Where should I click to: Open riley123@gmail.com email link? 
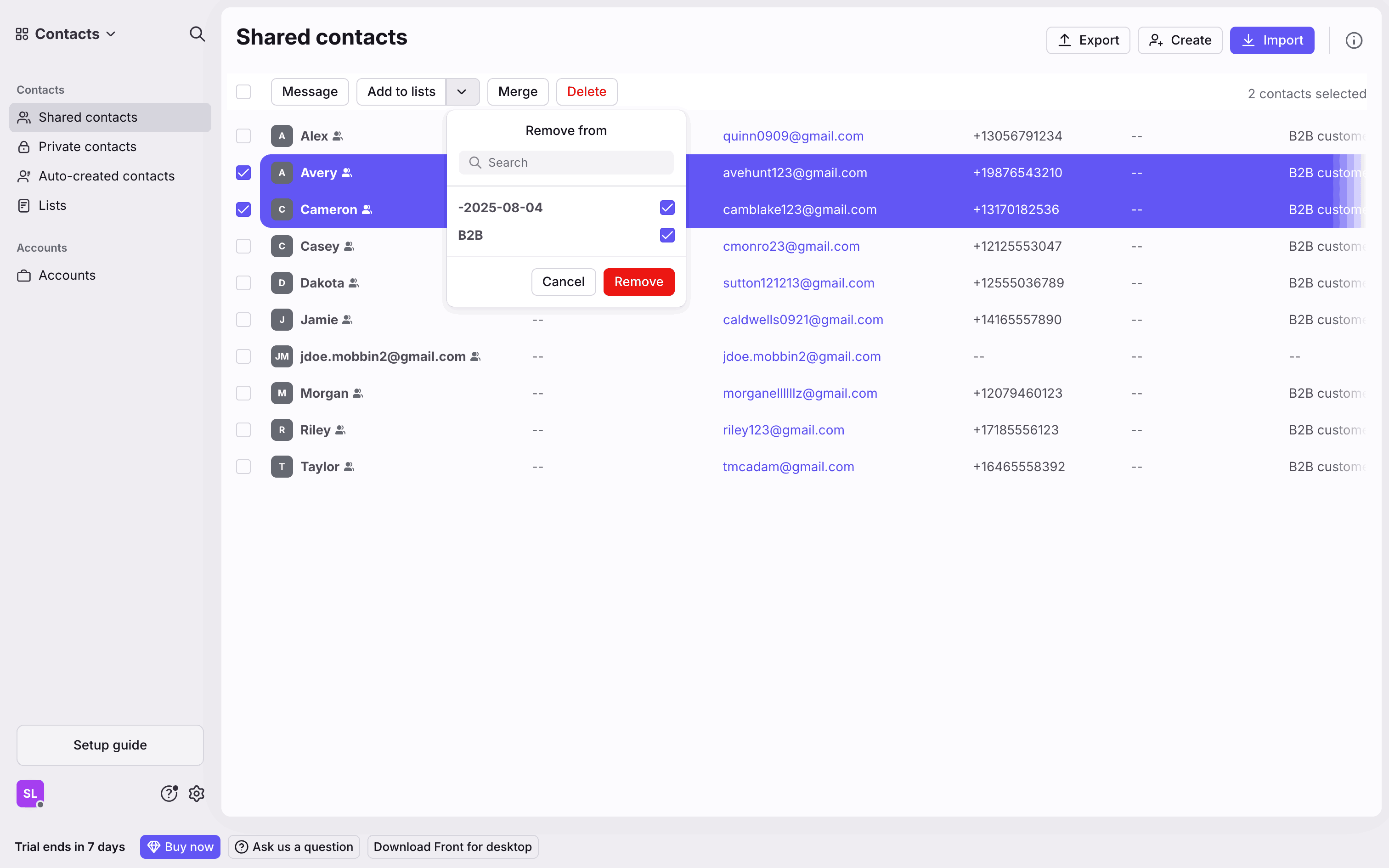(783, 430)
